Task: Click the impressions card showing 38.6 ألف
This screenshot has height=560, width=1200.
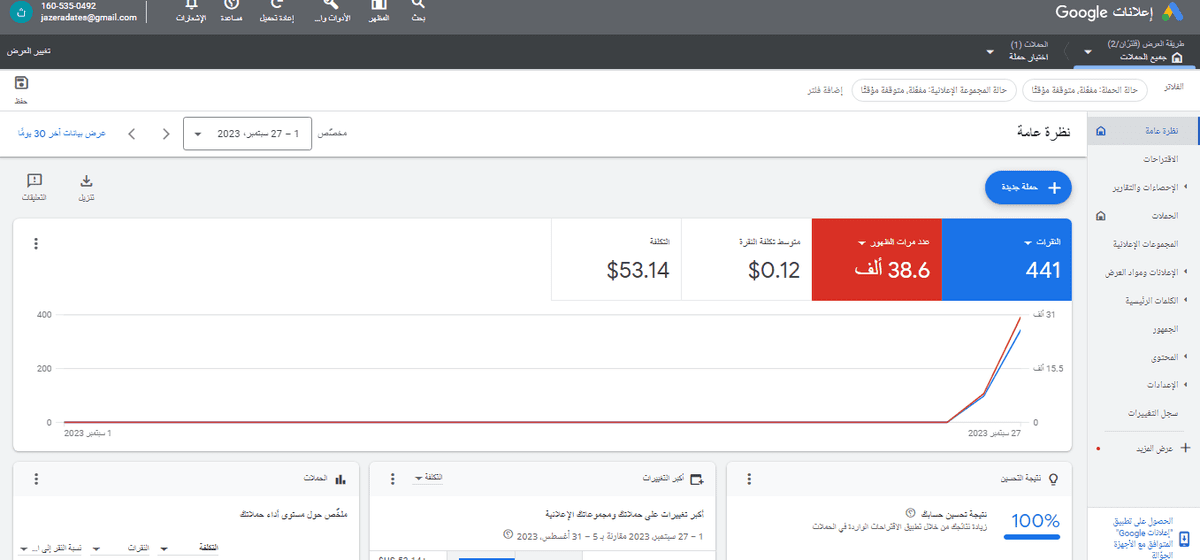Action: pos(876,260)
